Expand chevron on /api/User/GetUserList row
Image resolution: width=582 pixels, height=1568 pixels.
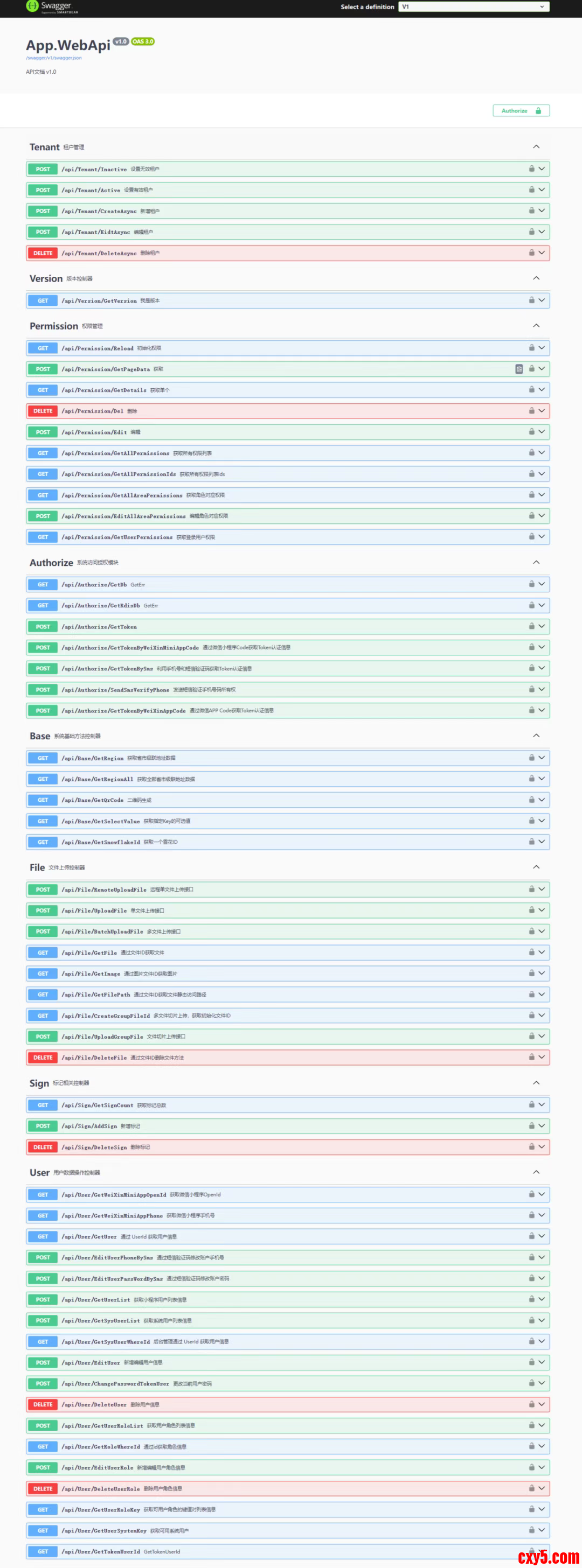coord(541,1299)
